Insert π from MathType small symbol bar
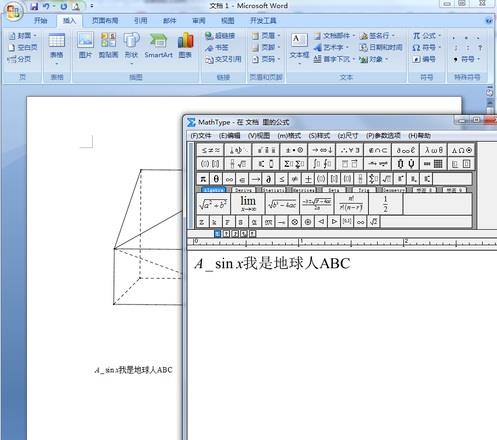 [x=203, y=179]
